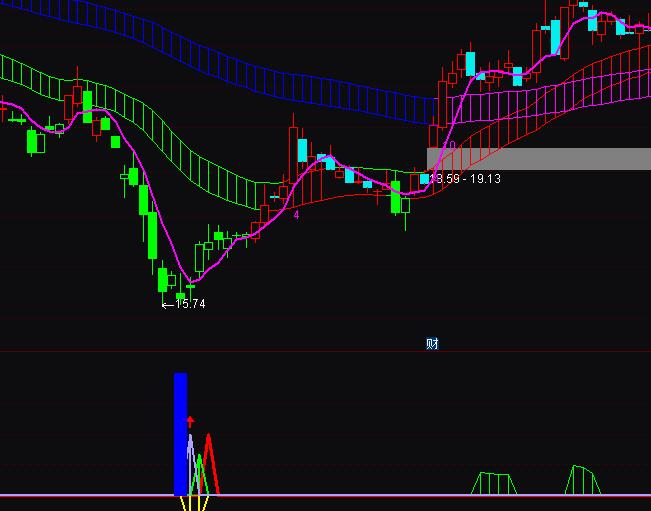The height and width of the screenshot is (511, 651).
Task: Click the divider between chart and indicator
Action: [x=325, y=352]
